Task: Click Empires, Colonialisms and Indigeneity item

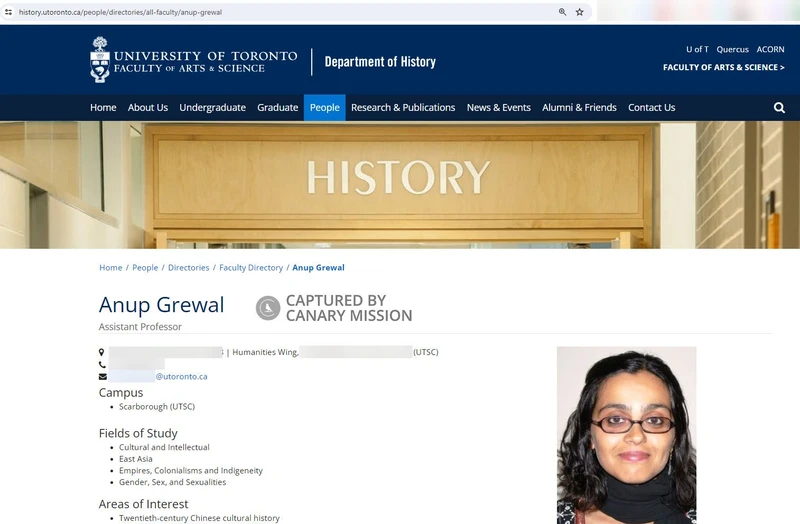Action: 191,470
